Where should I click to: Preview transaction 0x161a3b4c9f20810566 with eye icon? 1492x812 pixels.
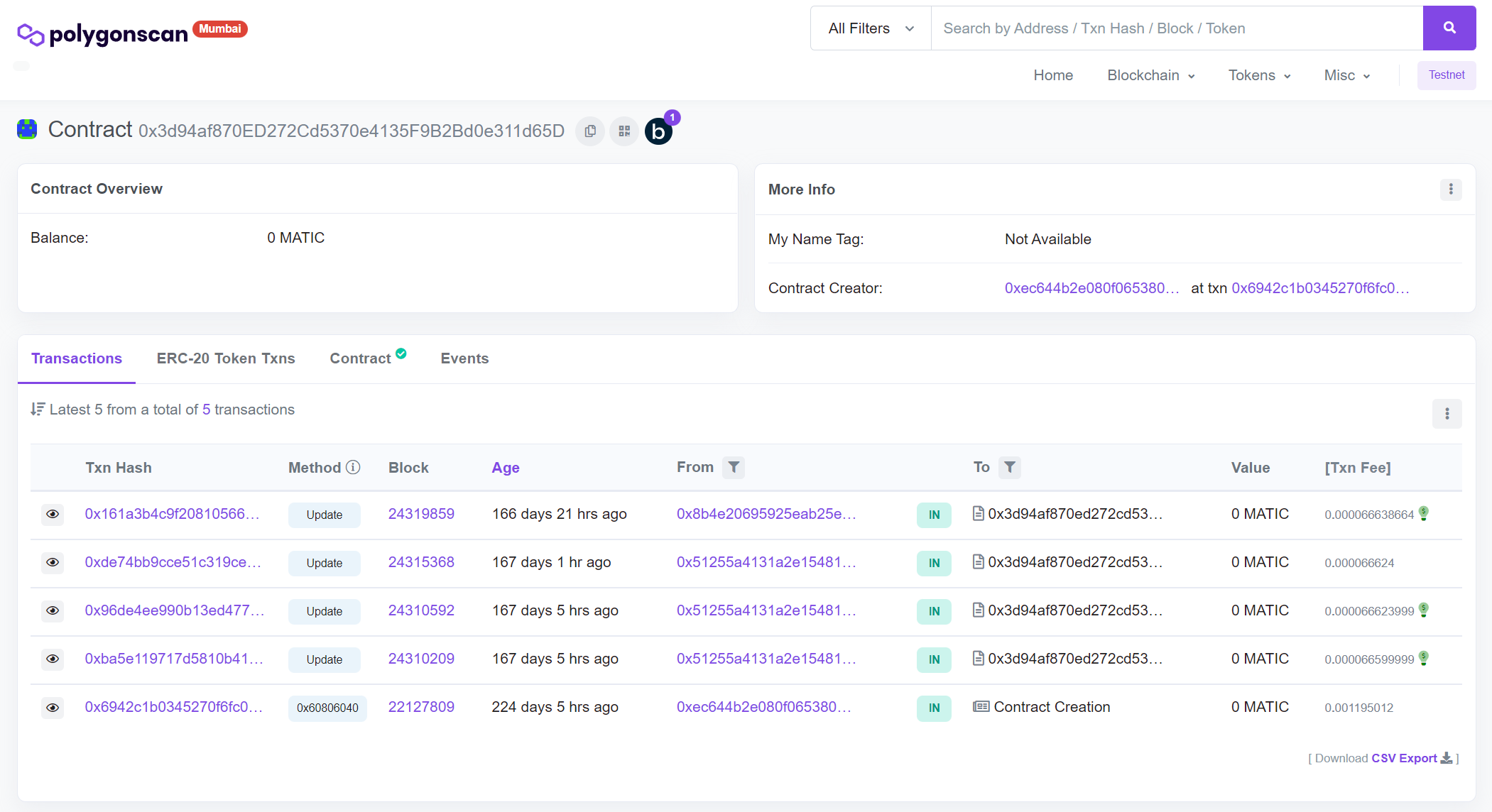coord(53,514)
